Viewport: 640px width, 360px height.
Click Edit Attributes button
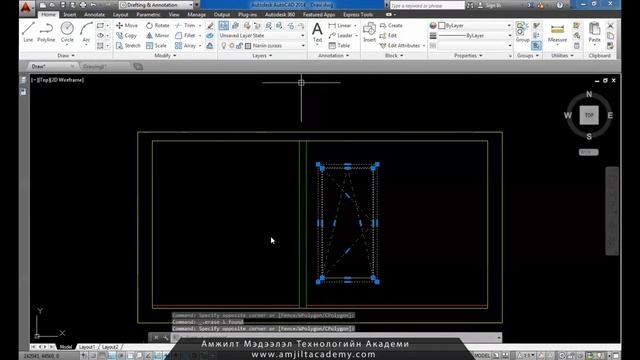coord(400,46)
